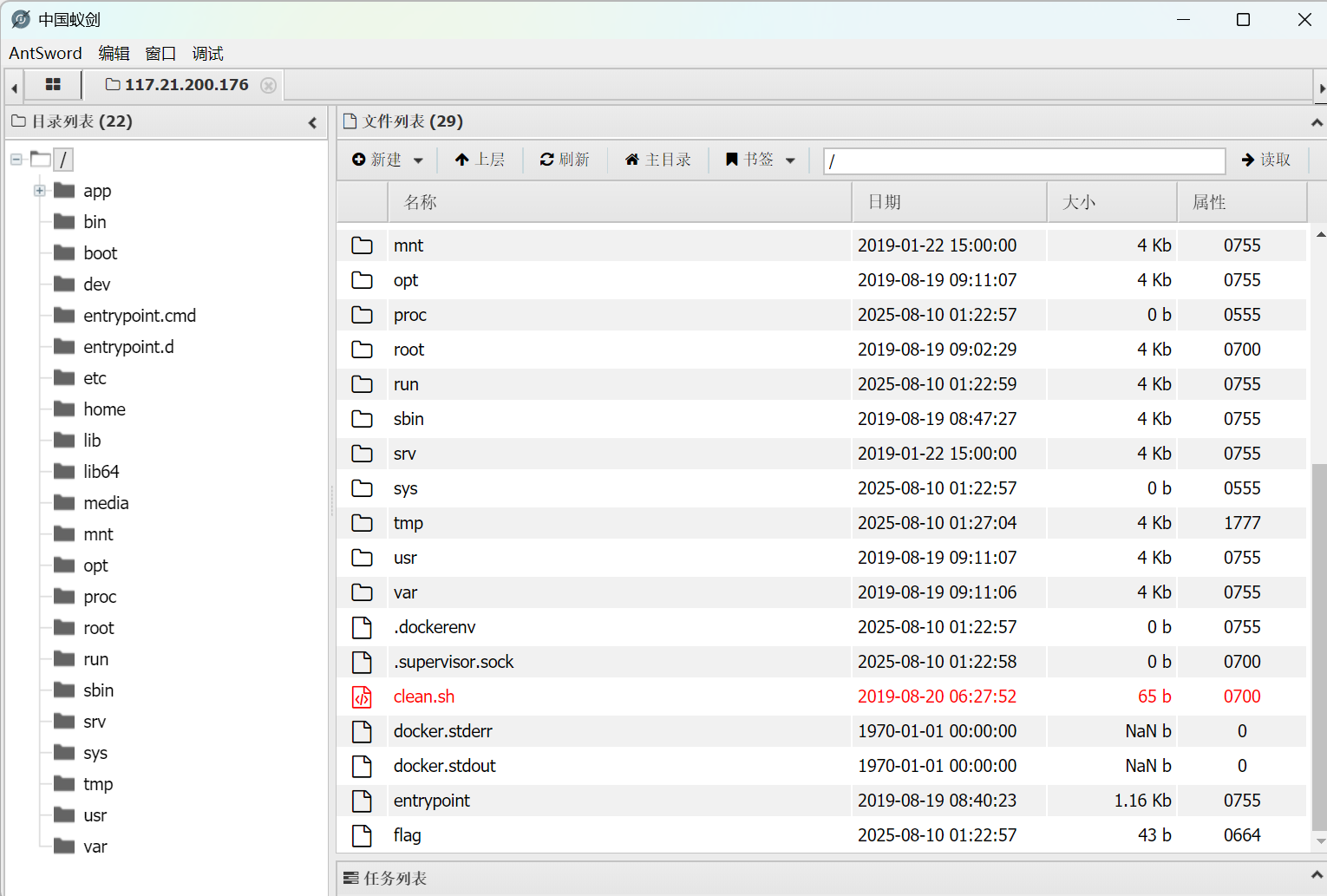The image size is (1327, 896).
Task: Click the root folder icon in file list
Action: 362,350
